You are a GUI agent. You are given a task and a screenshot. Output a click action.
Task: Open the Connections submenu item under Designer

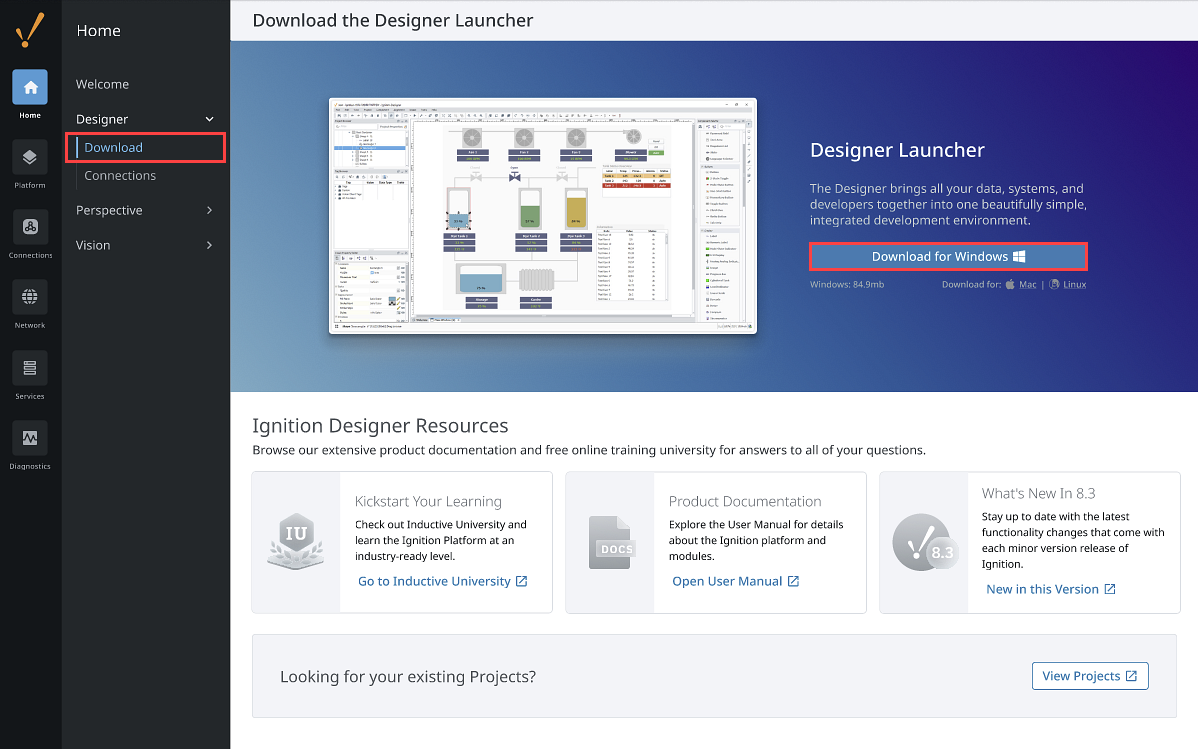tap(120, 176)
